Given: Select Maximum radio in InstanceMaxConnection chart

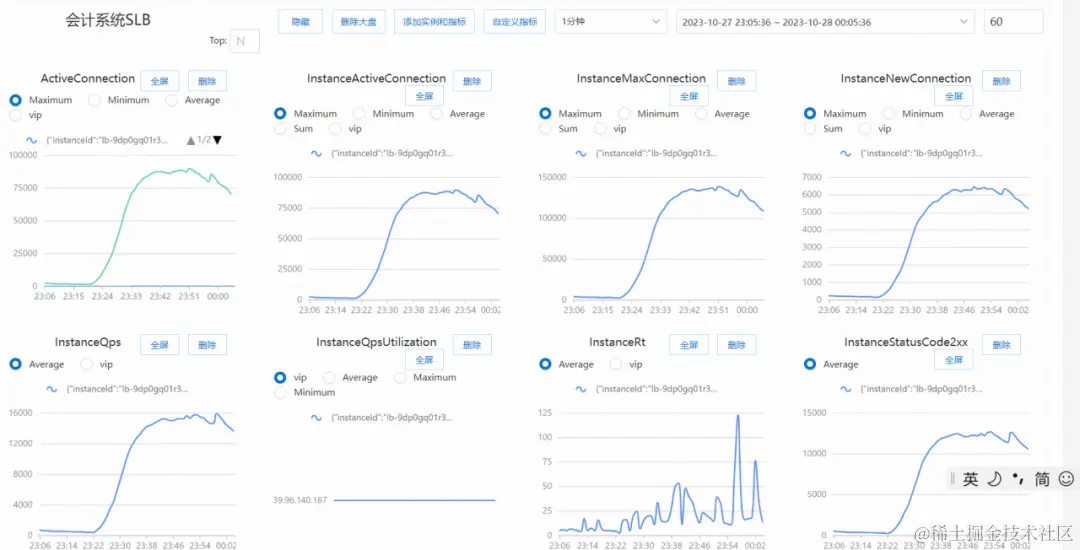Looking at the screenshot, I should pyautogui.click(x=545, y=114).
